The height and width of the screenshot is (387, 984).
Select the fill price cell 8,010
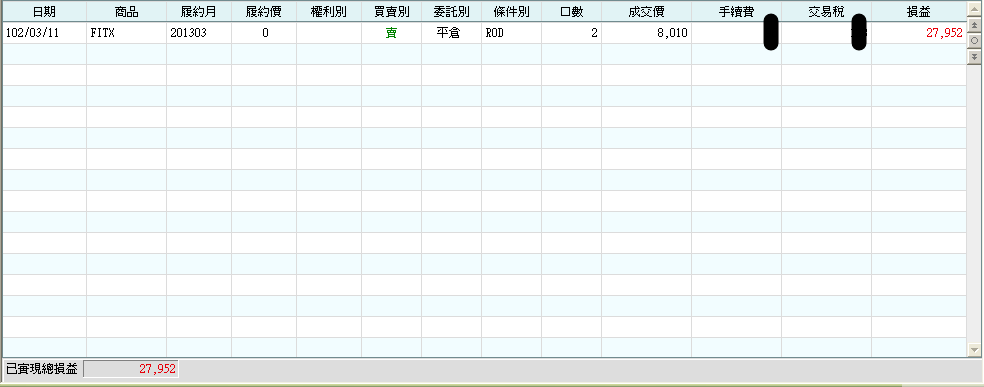click(646, 33)
